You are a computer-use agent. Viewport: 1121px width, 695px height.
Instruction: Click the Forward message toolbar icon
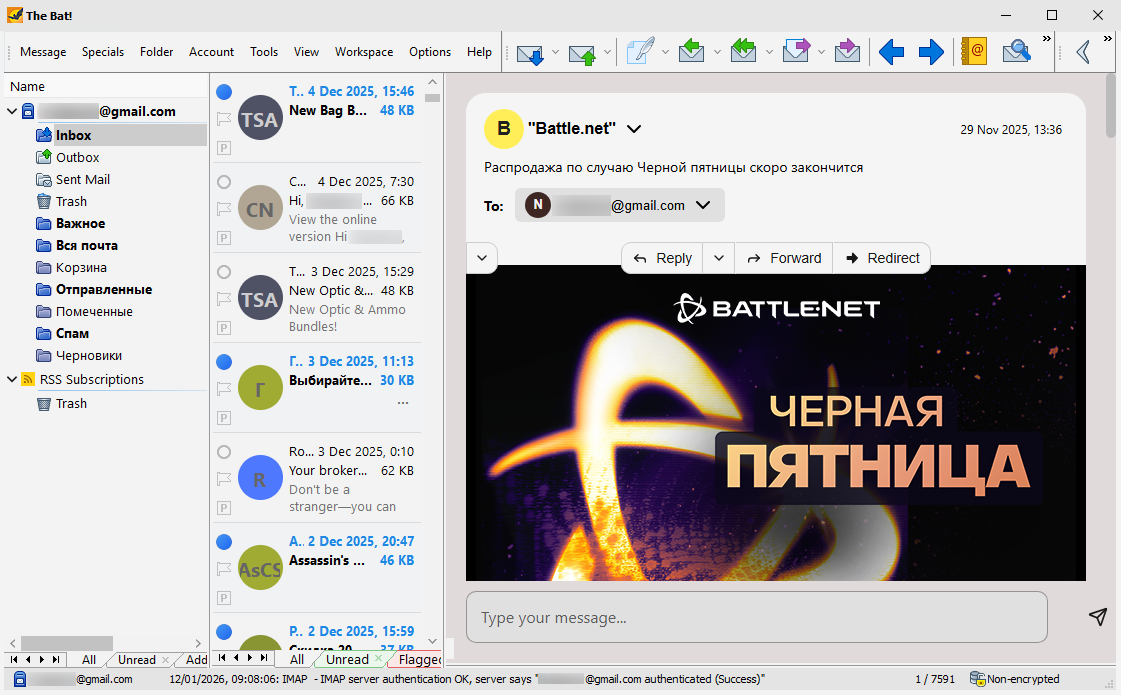click(x=796, y=51)
